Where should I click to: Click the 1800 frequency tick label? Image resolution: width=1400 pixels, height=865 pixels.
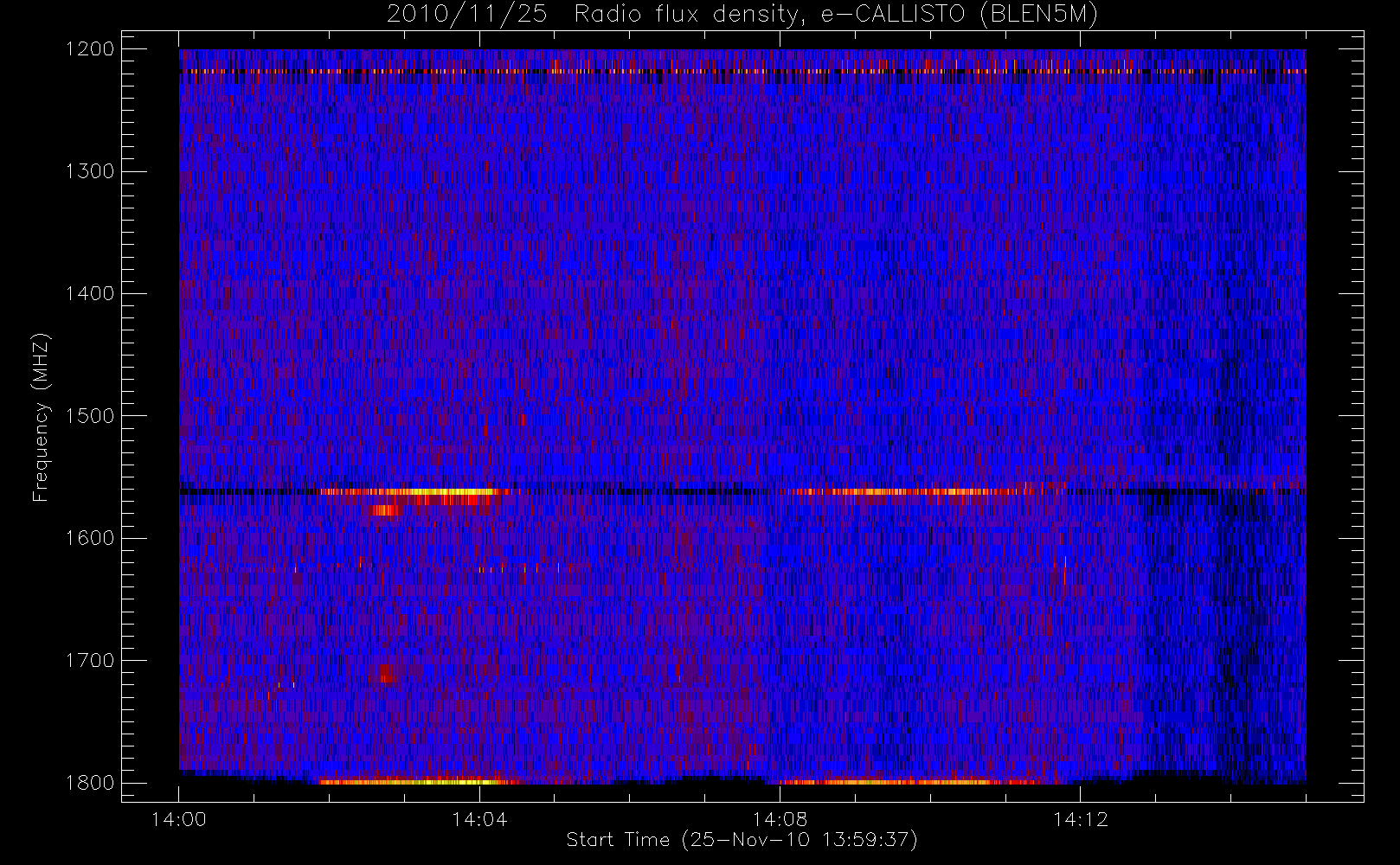click(90, 783)
